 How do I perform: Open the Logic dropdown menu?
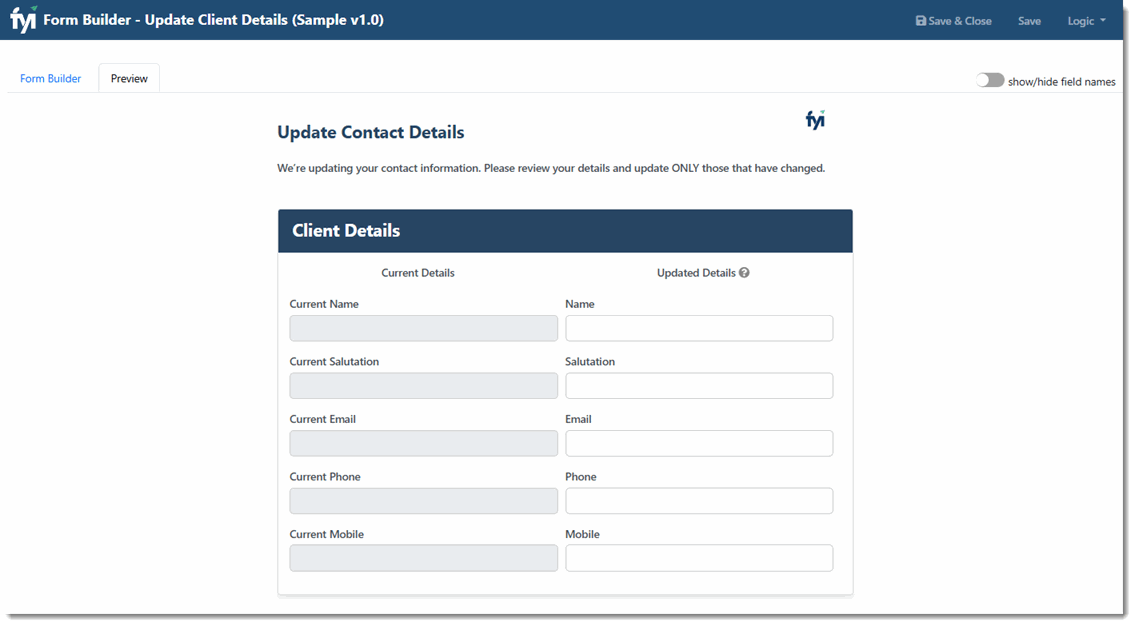coord(1087,21)
